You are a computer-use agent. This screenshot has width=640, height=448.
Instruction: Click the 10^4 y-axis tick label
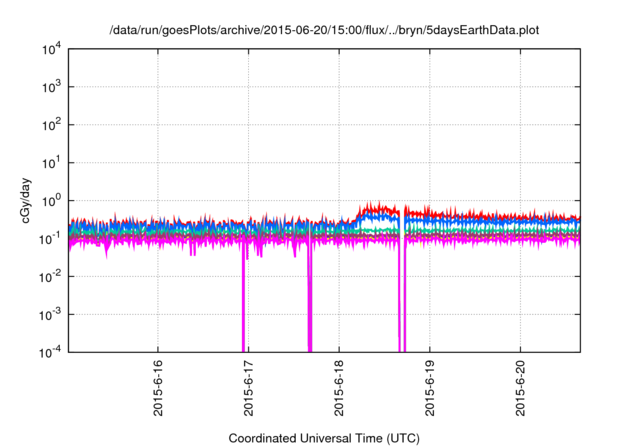(51, 50)
